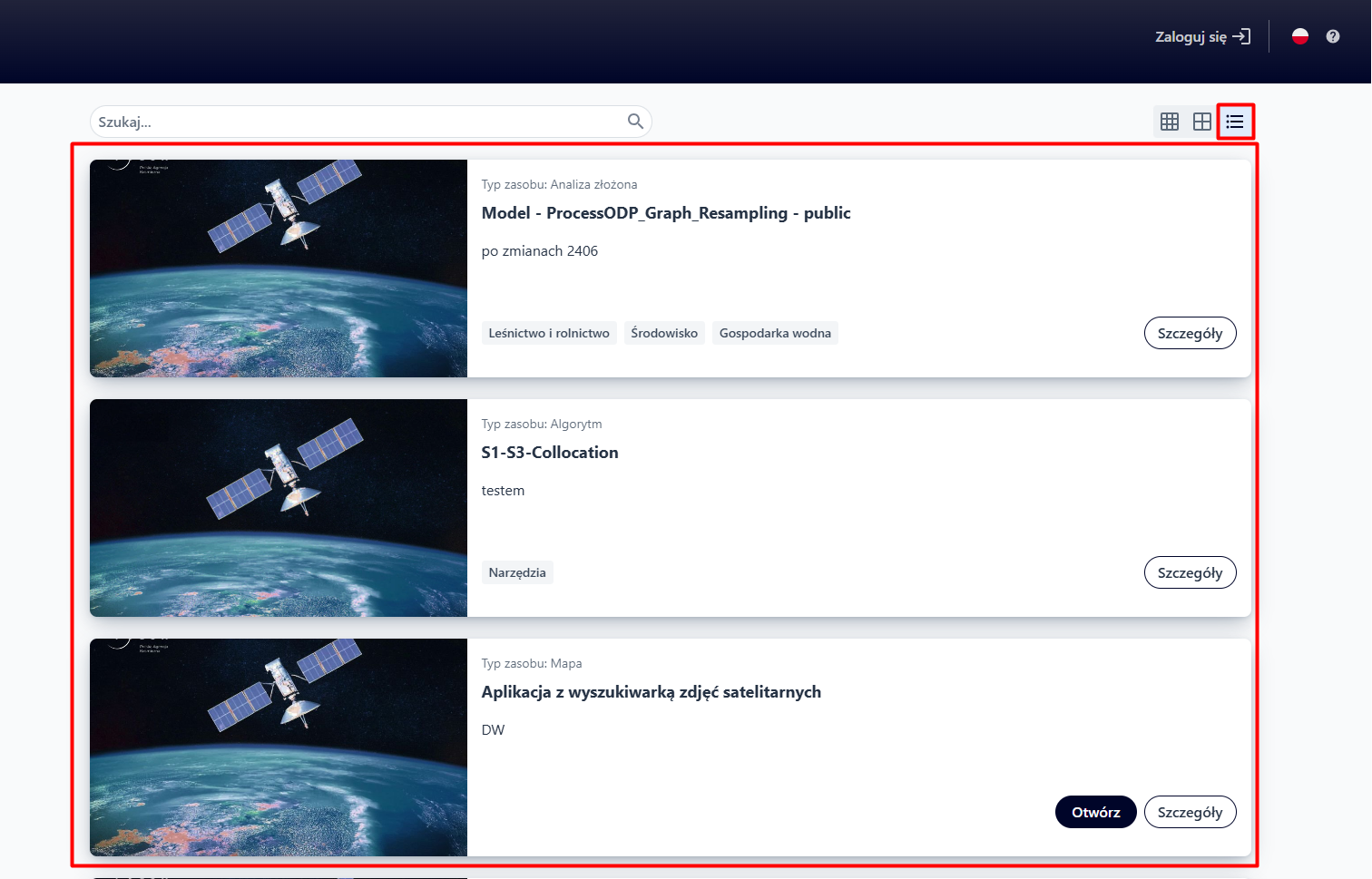Select the Leśnictwo i rolnictwo tag

pyautogui.click(x=549, y=333)
